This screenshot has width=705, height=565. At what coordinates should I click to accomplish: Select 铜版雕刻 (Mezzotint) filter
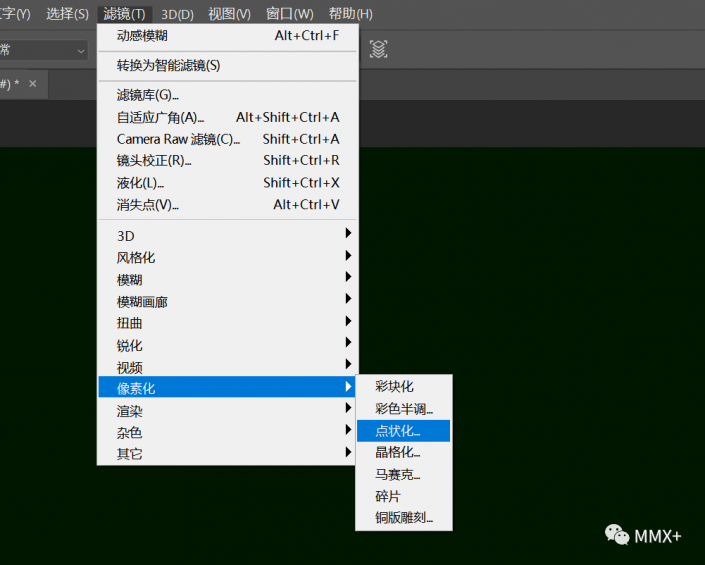click(x=403, y=519)
